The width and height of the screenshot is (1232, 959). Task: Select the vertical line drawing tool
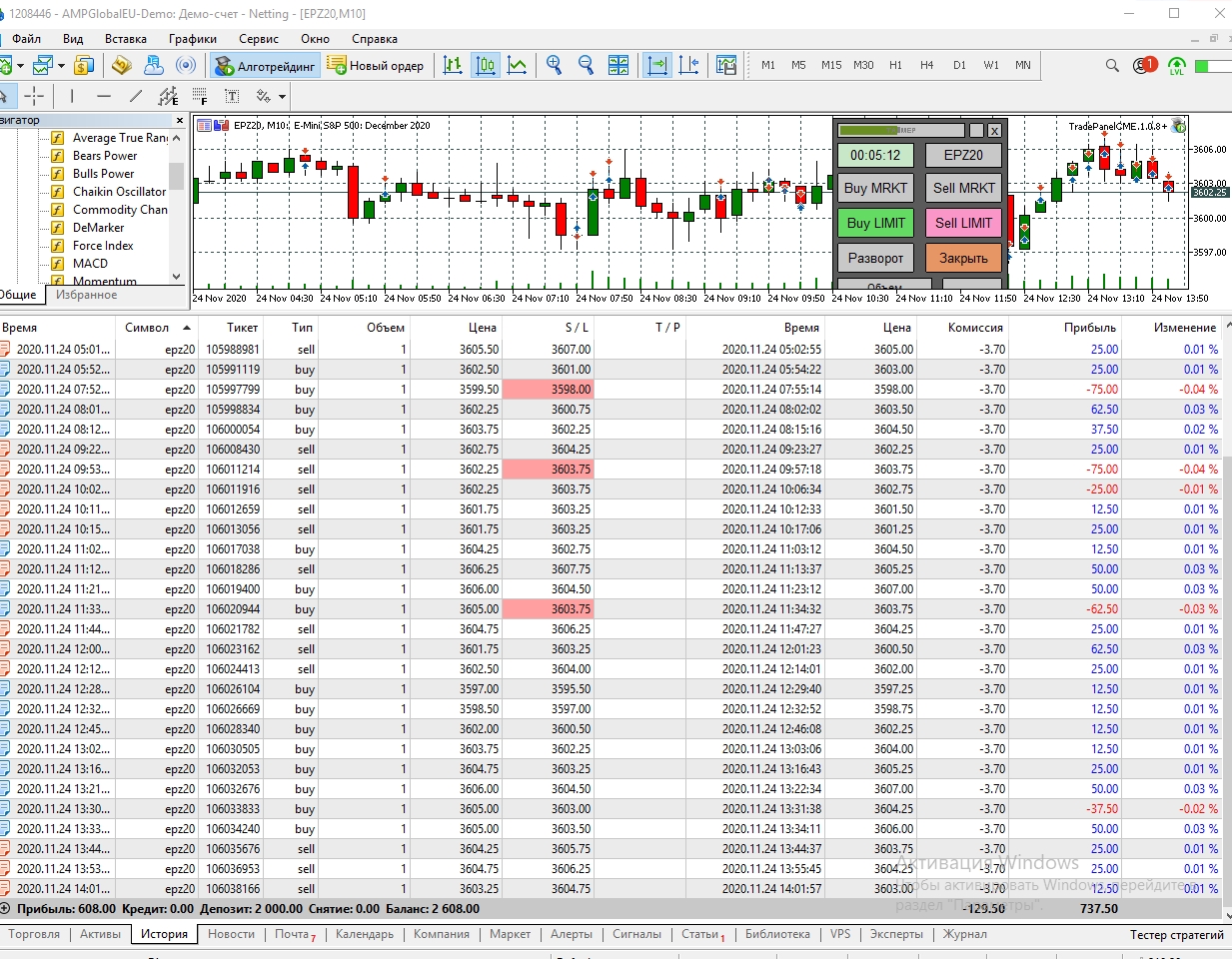[72, 96]
